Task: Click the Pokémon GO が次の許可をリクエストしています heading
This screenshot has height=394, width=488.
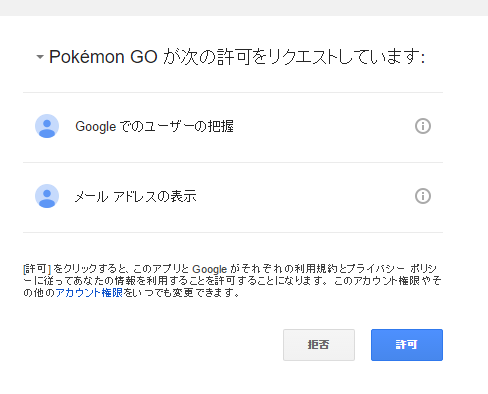Action: [x=237, y=57]
